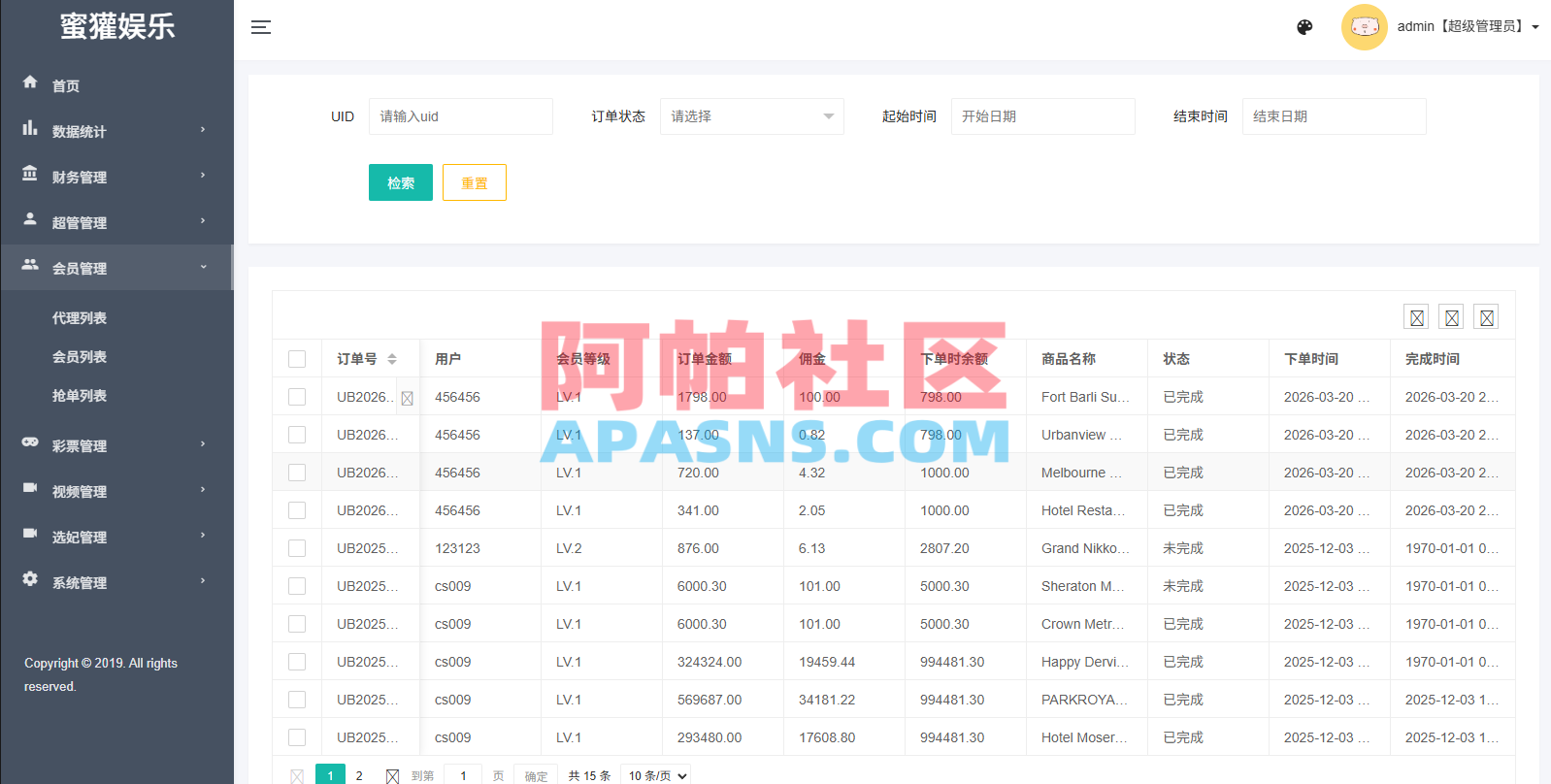This screenshot has height=784, width=1551.
Task: Open the theme palette icon
Action: tap(1304, 27)
